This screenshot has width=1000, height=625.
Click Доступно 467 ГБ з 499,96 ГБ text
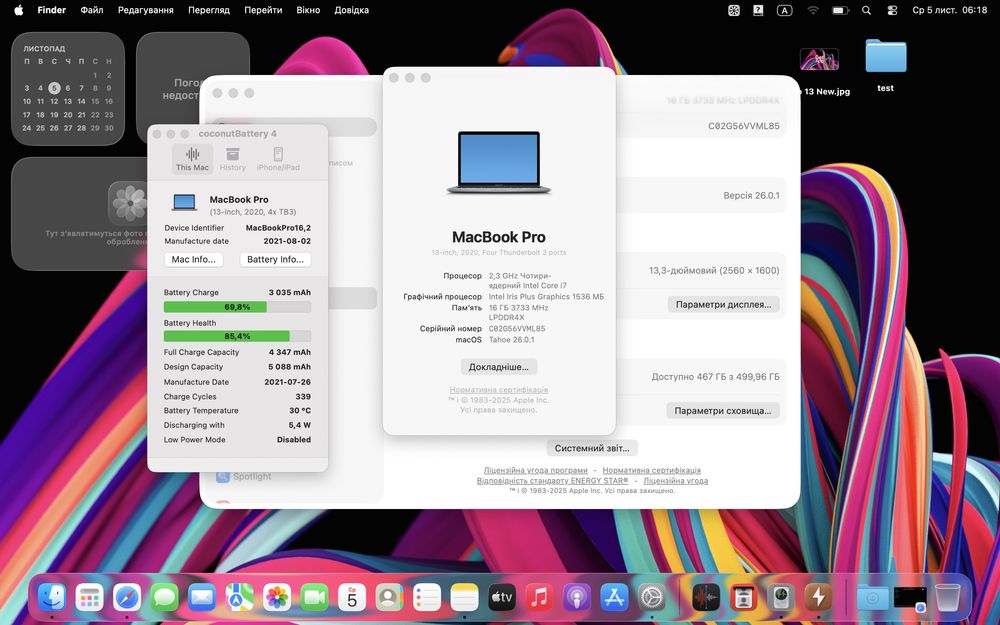tap(716, 377)
